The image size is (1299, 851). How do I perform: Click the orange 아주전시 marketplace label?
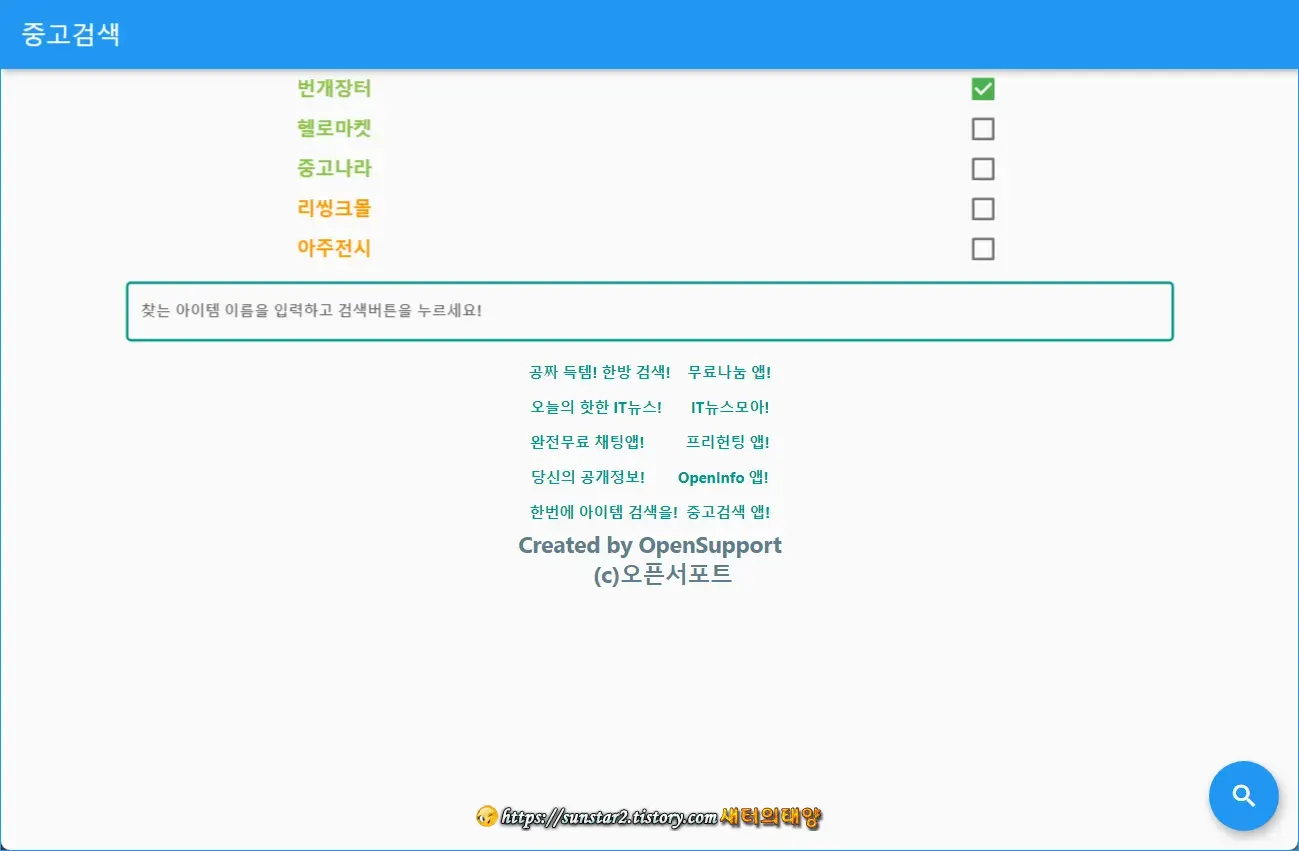[335, 248]
